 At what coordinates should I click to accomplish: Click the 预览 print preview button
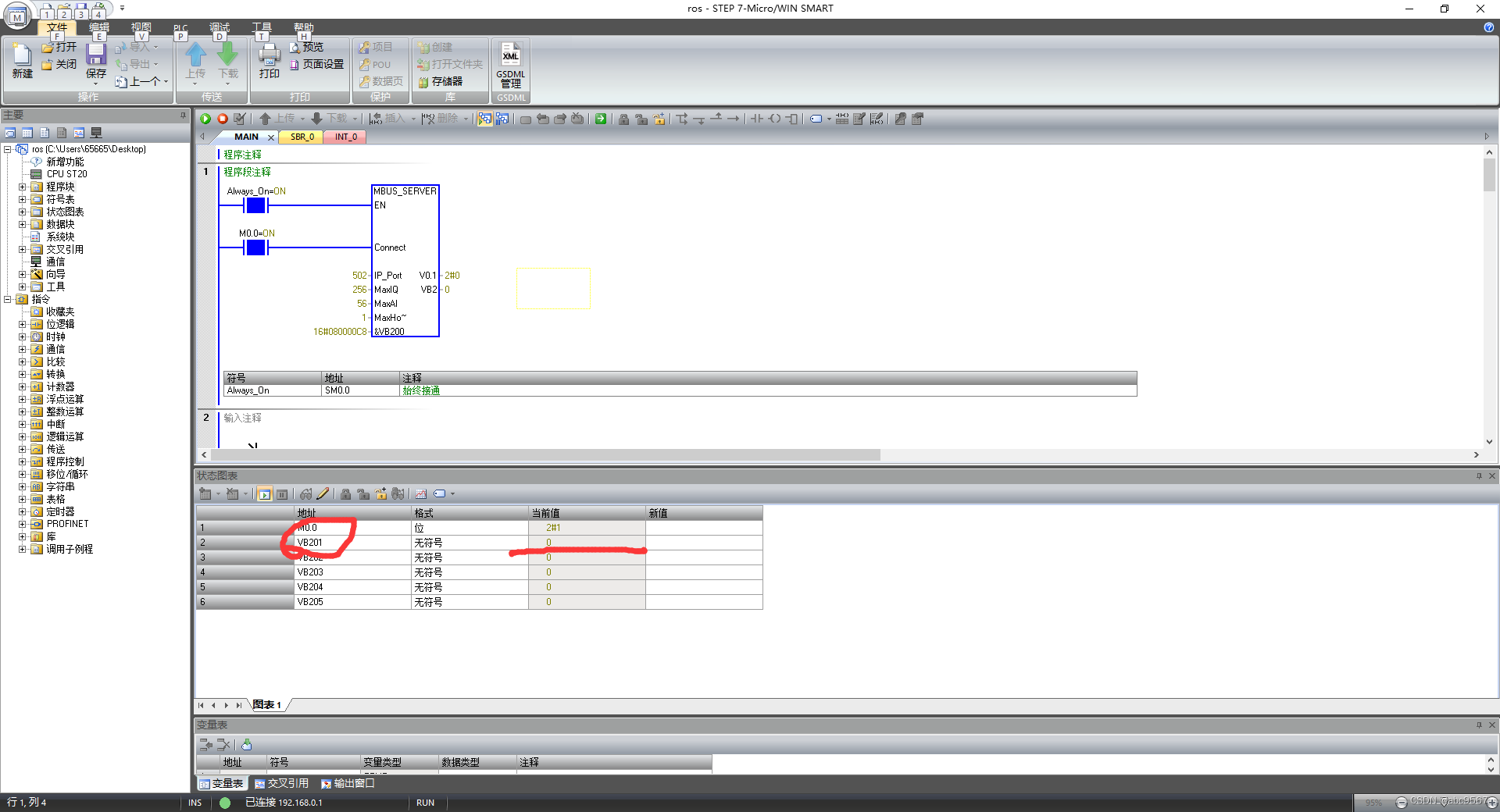pyautogui.click(x=306, y=48)
